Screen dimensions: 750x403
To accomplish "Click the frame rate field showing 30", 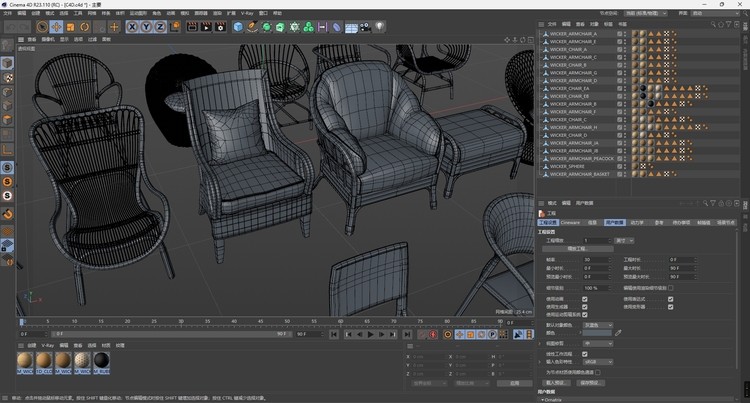I will pyautogui.click(x=596, y=260).
